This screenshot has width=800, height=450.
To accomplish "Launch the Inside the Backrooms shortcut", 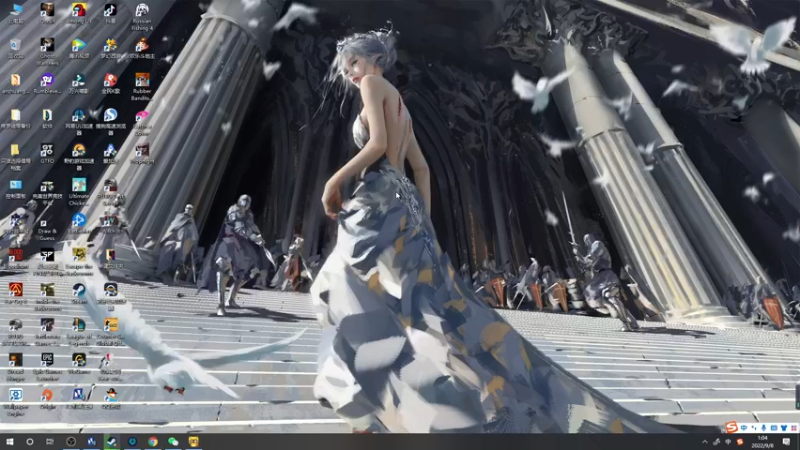I will pyautogui.click(x=47, y=290).
